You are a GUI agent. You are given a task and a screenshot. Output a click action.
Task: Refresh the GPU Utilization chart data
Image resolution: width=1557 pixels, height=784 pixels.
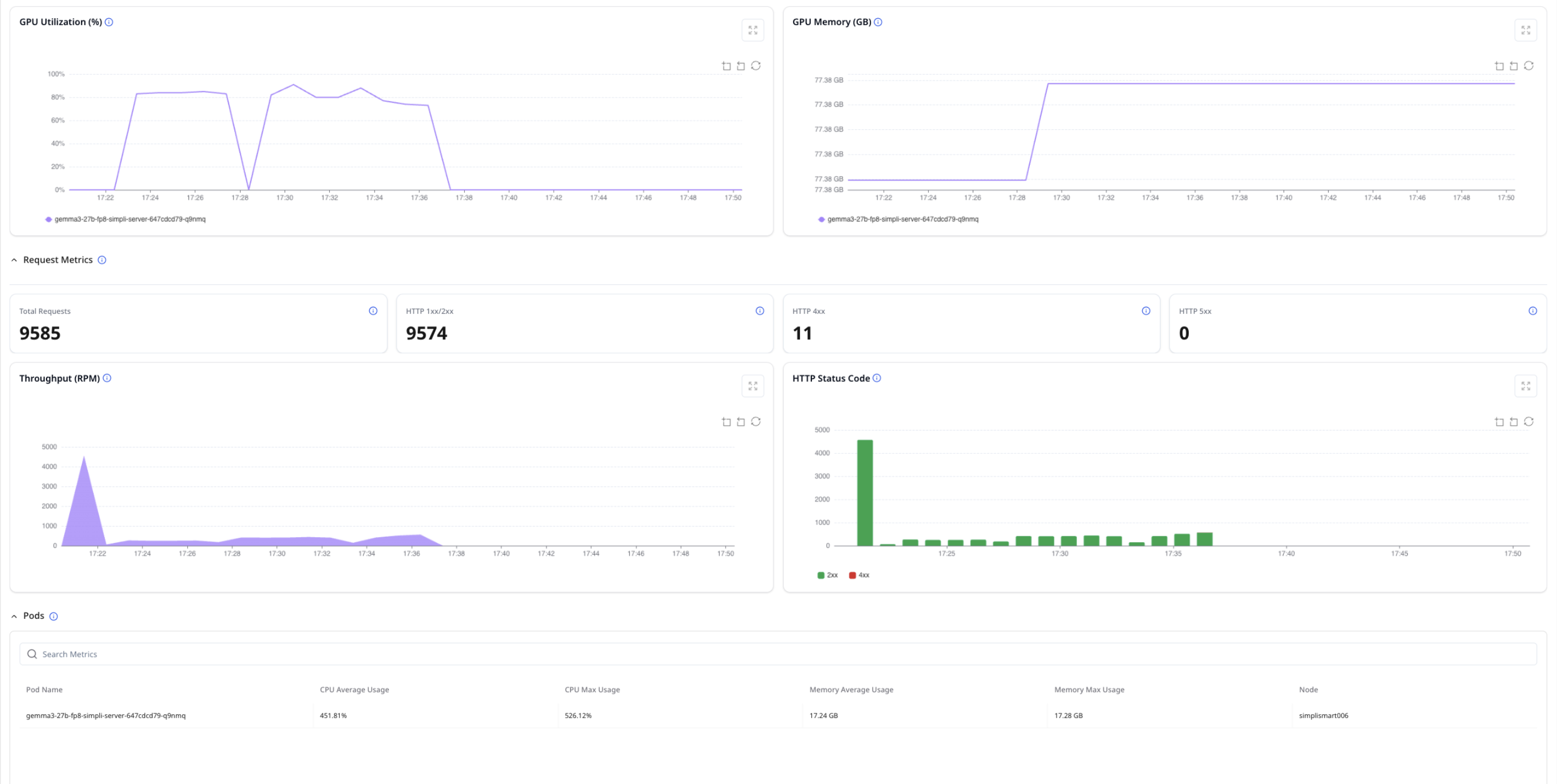(x=756, y=66)
